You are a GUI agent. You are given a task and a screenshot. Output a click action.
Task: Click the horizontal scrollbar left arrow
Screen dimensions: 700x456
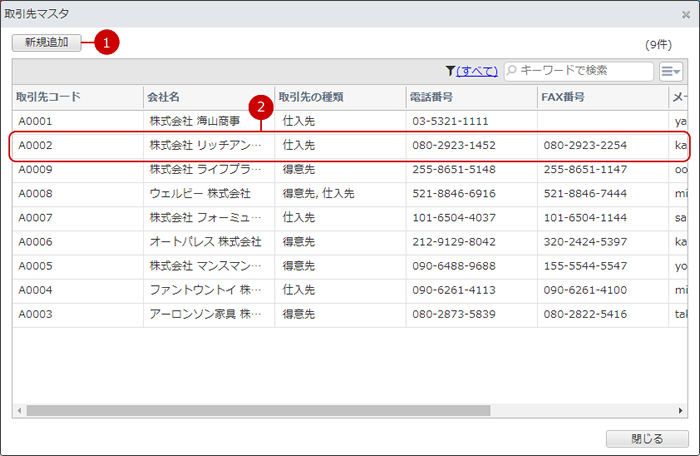pyautogui.click(x=18, y=410)
